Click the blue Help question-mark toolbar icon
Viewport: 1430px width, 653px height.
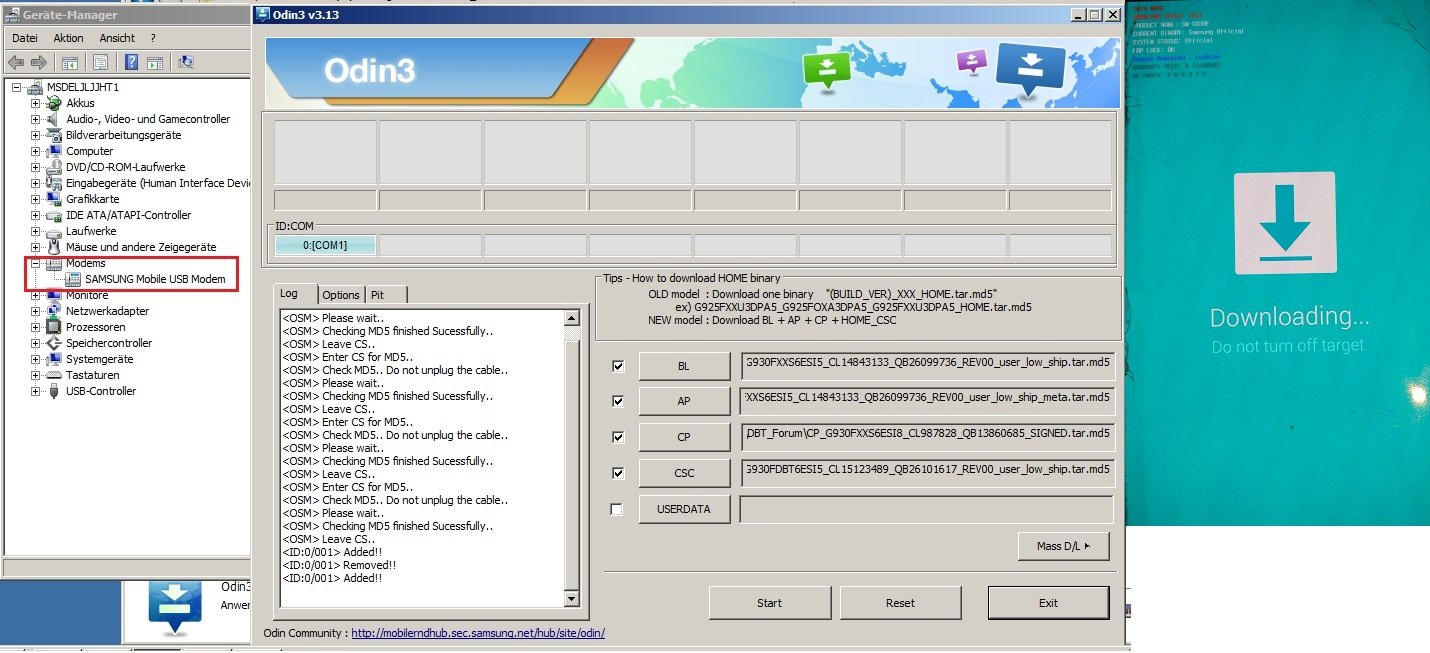point(129,62)
